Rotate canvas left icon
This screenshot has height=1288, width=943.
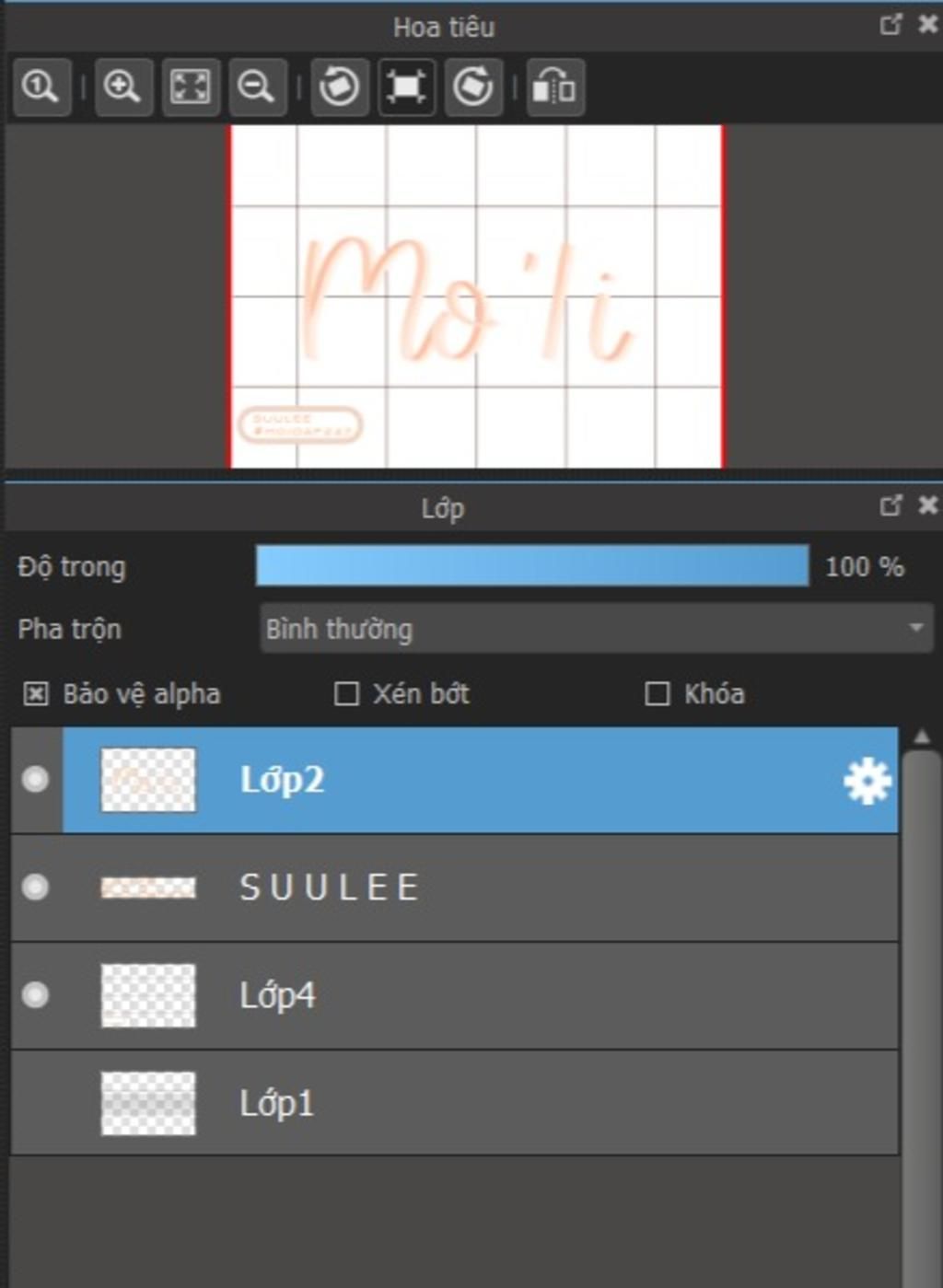pyautogui.click(x=339, y=87)
